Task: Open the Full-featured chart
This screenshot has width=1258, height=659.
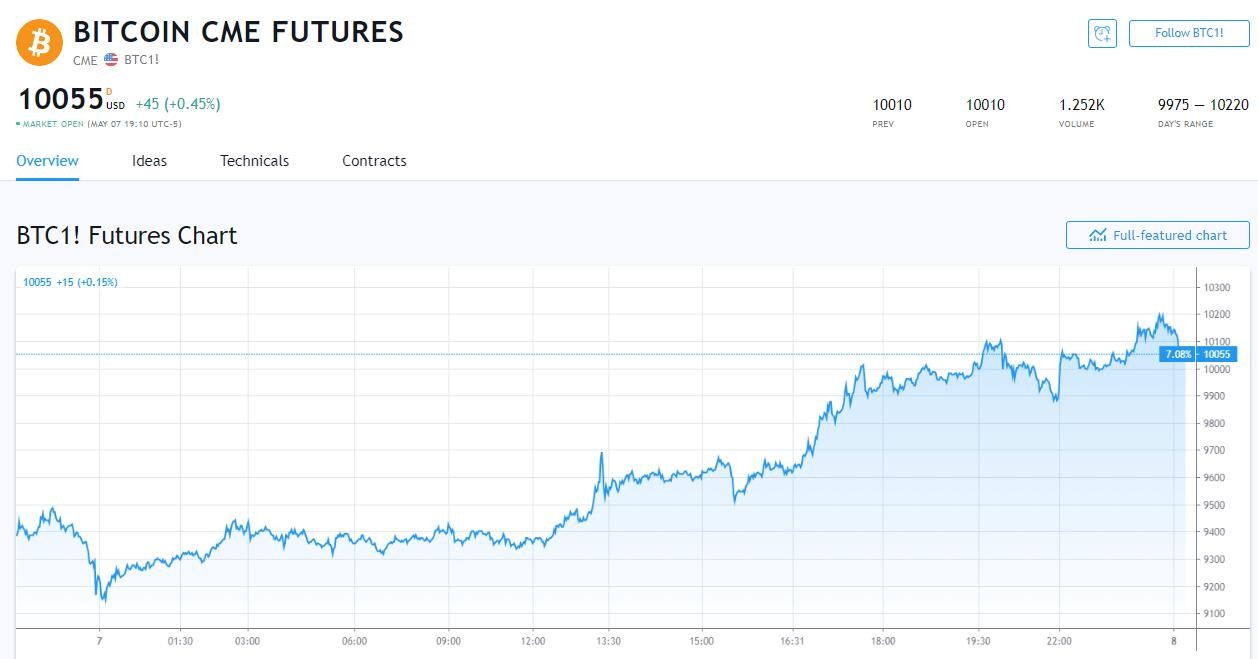Action: (1158, 235)
